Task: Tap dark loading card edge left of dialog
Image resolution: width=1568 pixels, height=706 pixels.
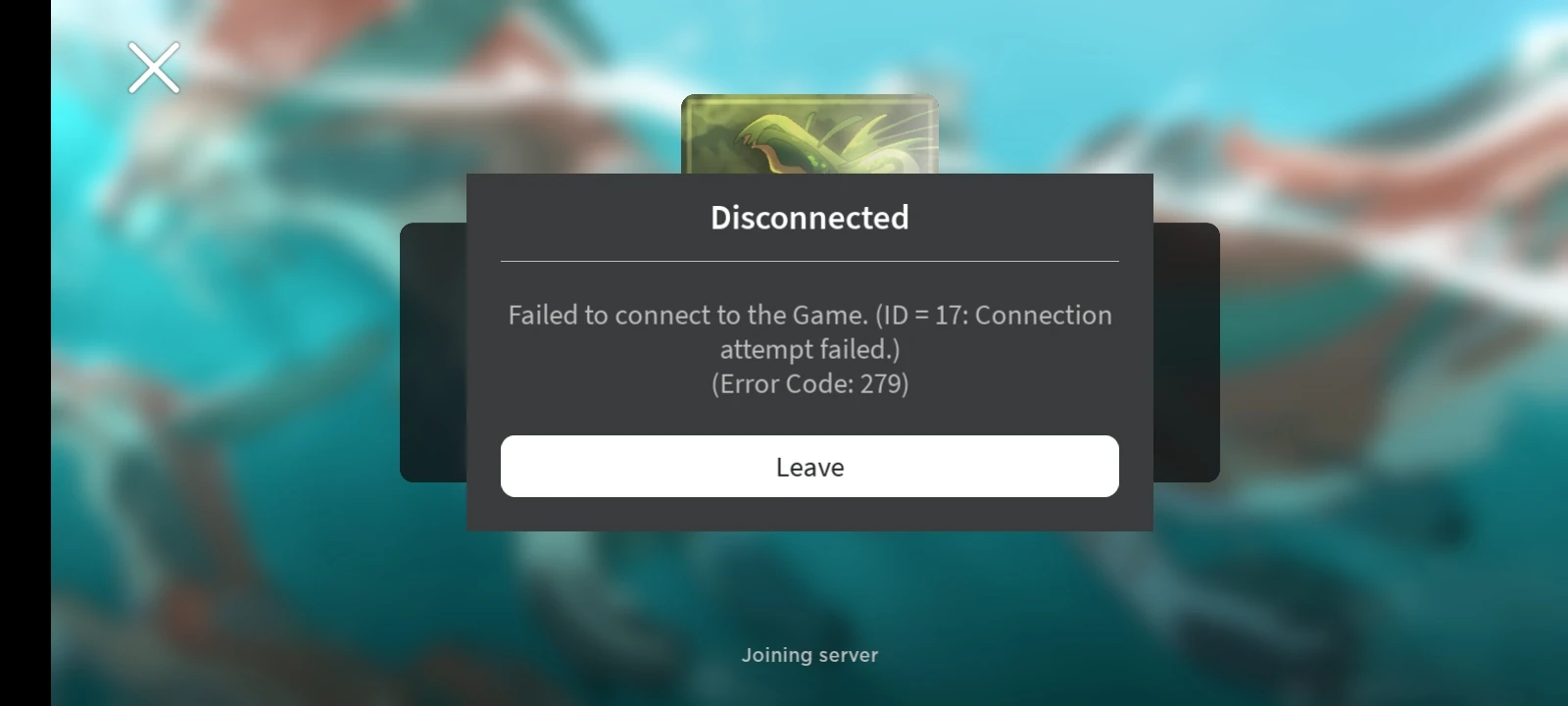Action: tap(433, 352)
